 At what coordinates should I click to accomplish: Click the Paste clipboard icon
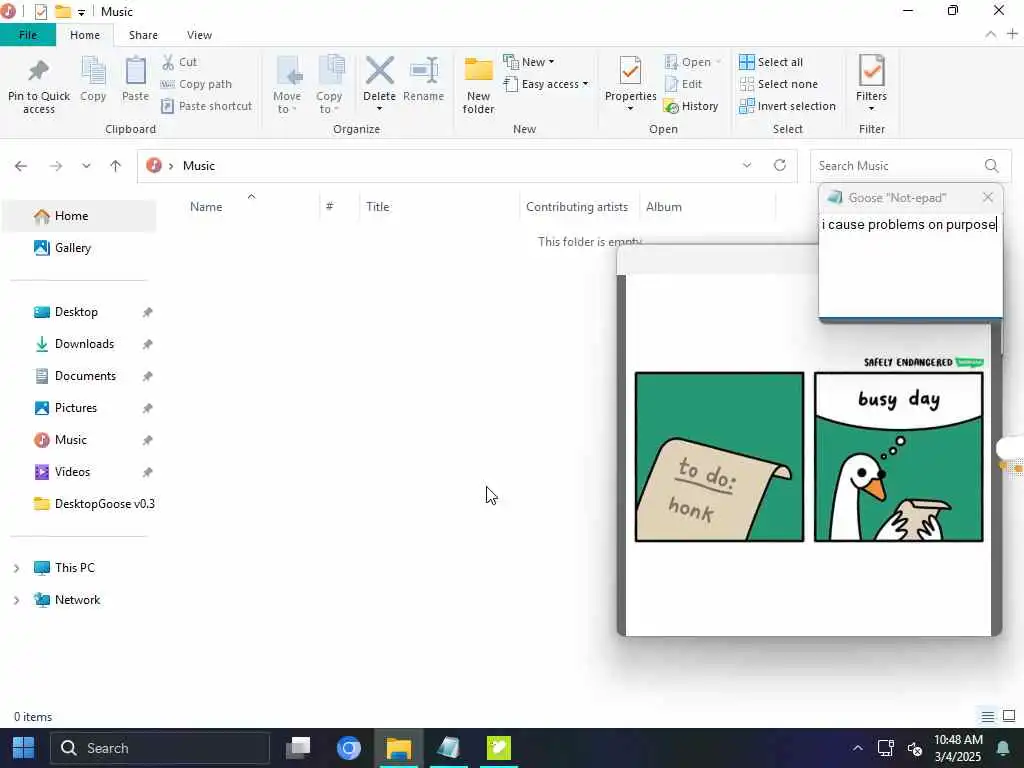(135, 80)
